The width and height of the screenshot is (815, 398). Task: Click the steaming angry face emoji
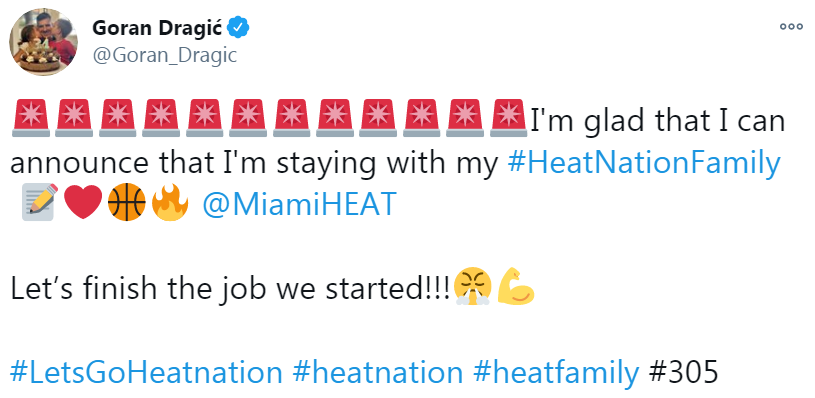(x=472, y=286)
